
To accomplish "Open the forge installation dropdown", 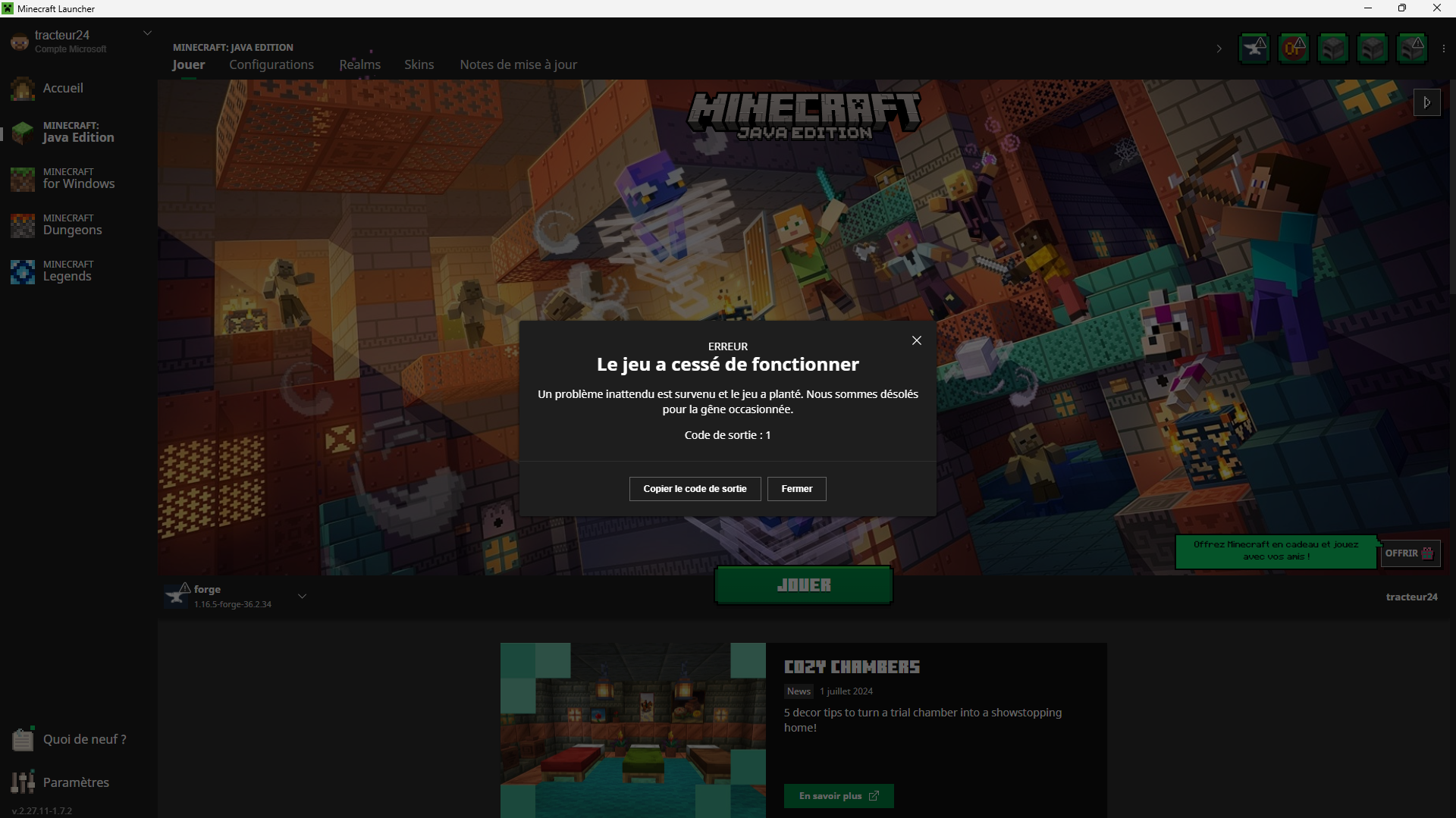I will click(x=302, y=596).
